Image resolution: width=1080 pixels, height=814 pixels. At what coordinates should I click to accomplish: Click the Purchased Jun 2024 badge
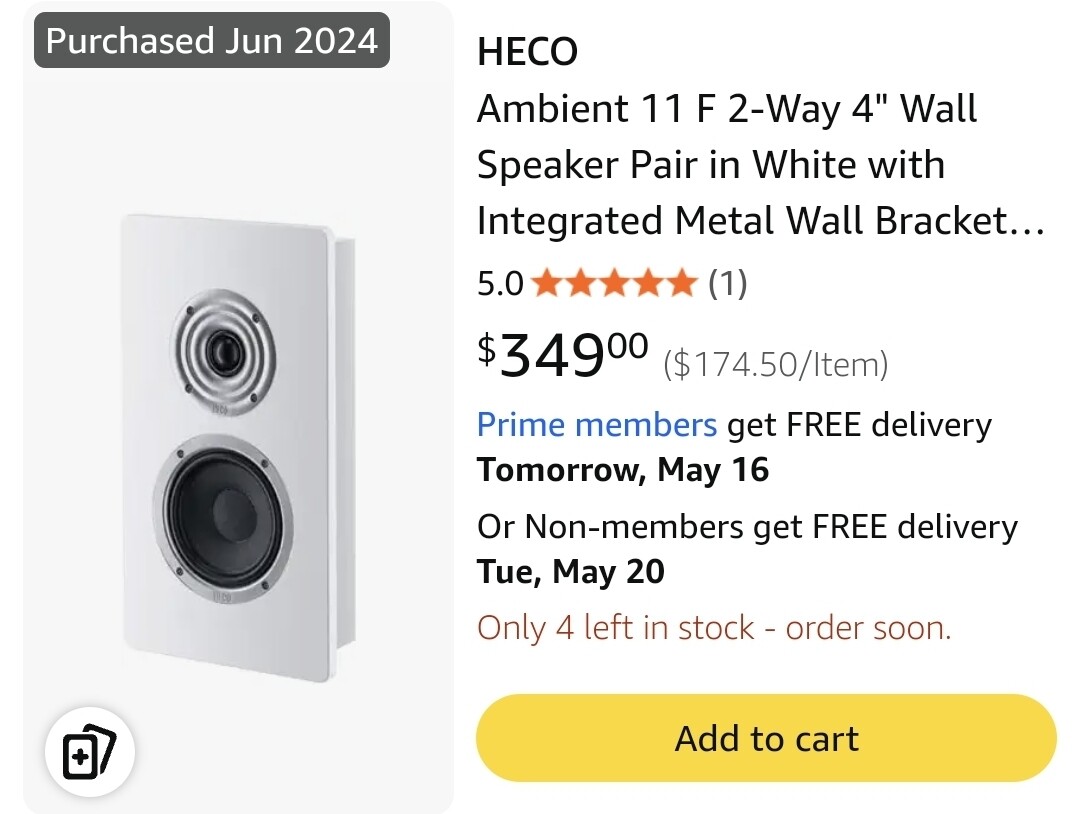click(x=212, y=41)
